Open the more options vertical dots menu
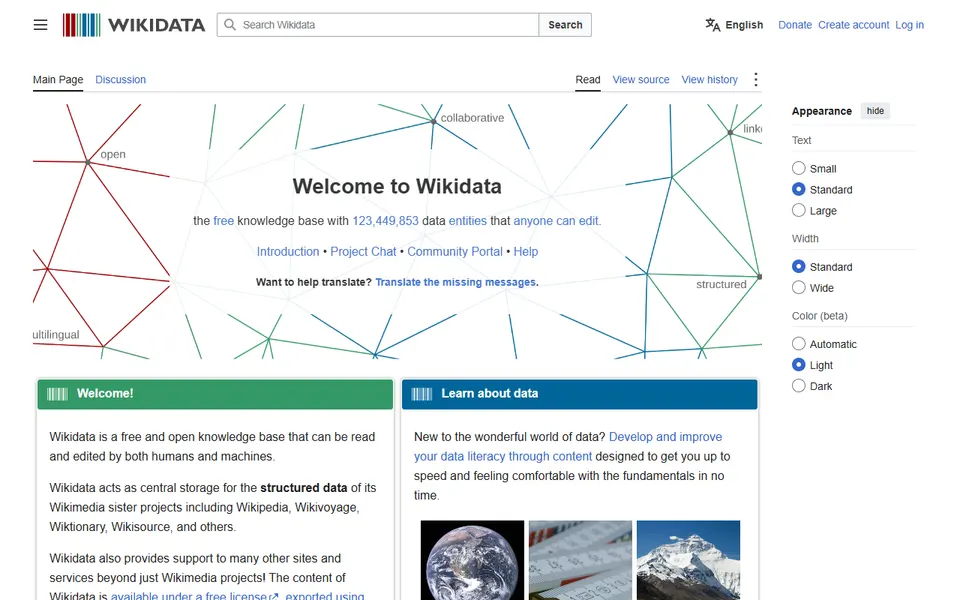This screenshot has height=600, width=960. [x=756, y=80]
